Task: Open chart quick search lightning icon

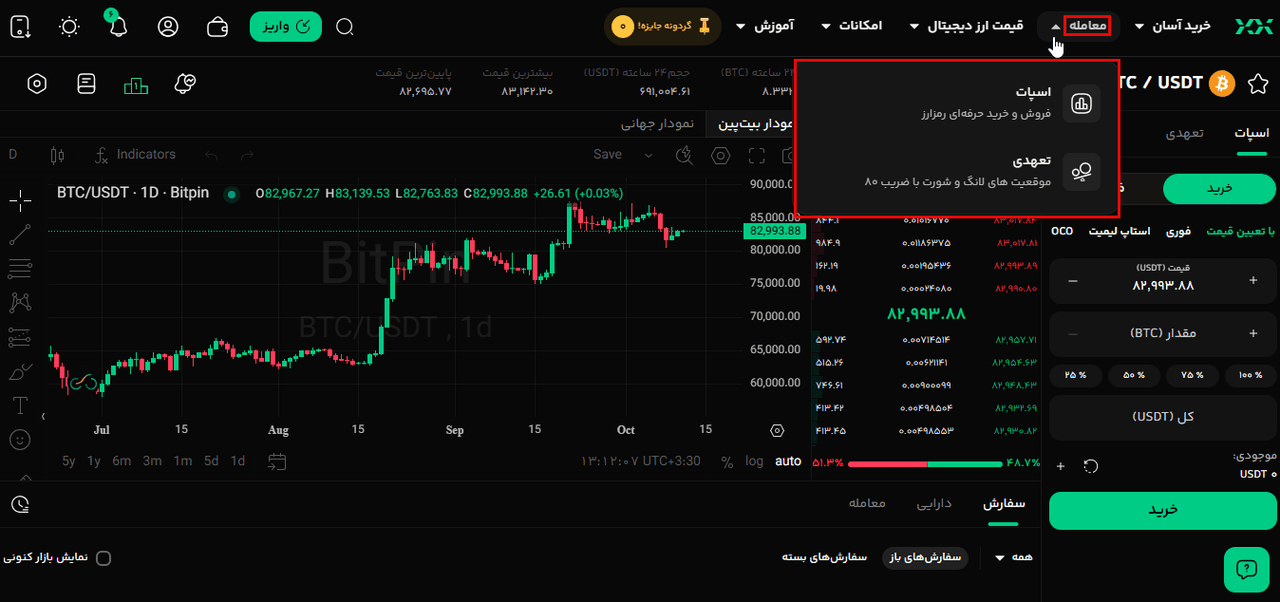Action: (684, 155)
